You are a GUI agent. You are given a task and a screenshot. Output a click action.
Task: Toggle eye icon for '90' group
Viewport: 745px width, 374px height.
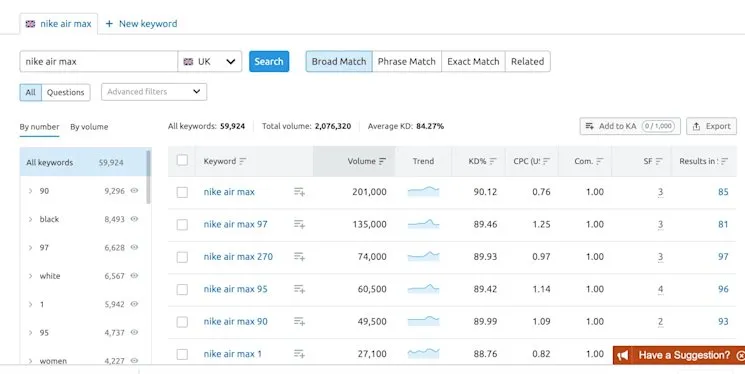(x=134, y=191)
